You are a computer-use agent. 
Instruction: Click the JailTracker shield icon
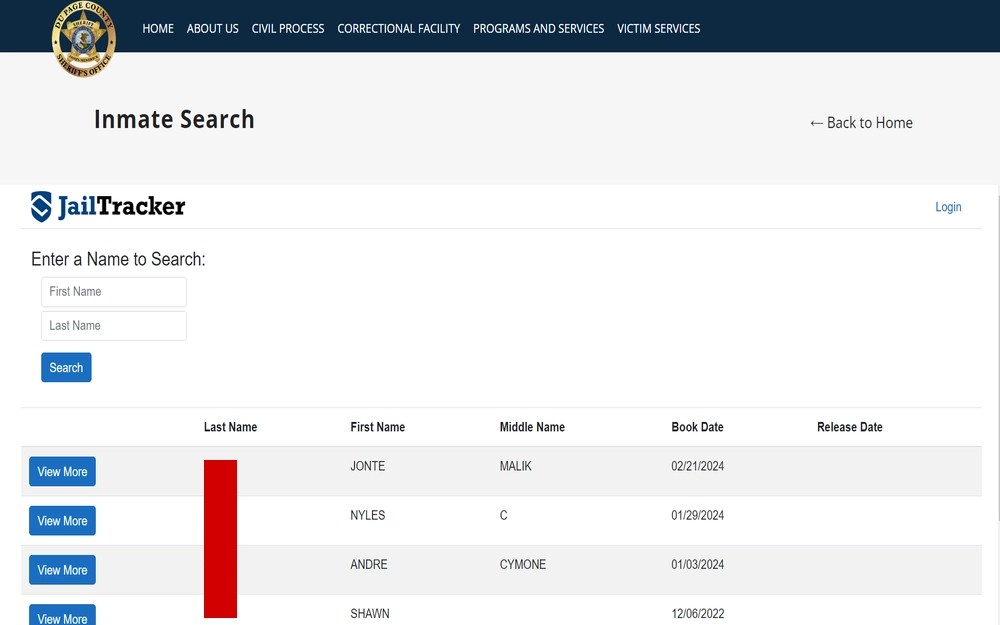pos(39,205)
